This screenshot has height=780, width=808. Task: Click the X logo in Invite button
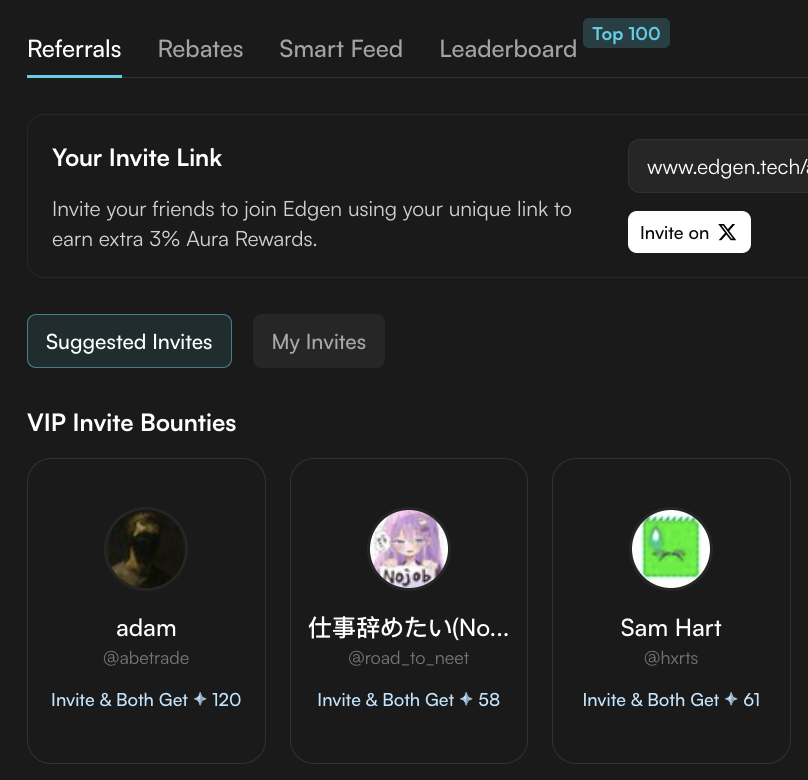(727, 232)
